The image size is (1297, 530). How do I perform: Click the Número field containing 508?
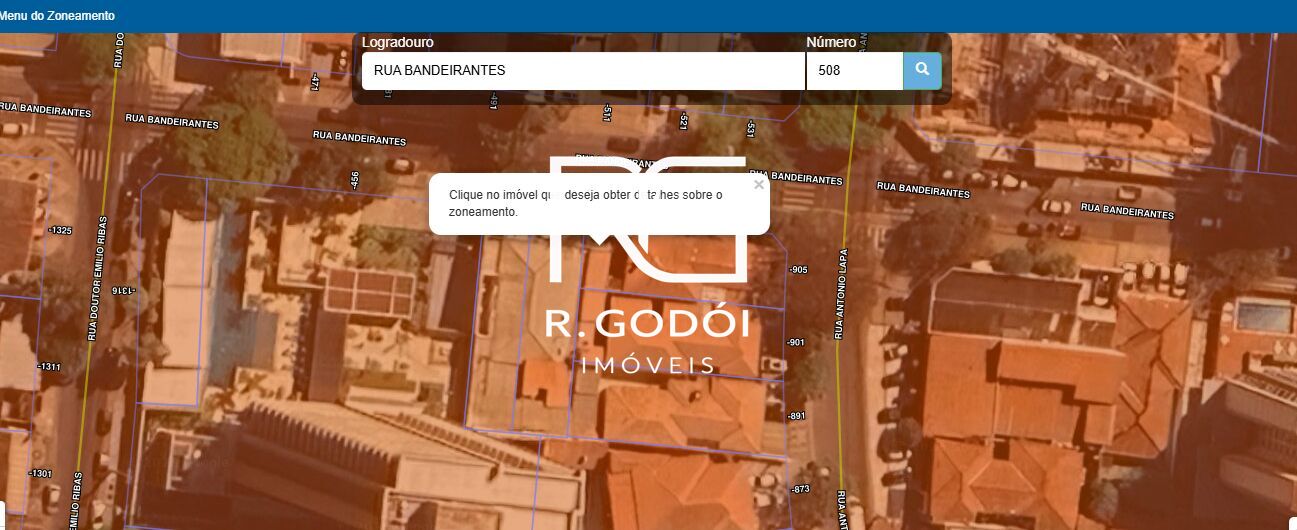[853, 71]
